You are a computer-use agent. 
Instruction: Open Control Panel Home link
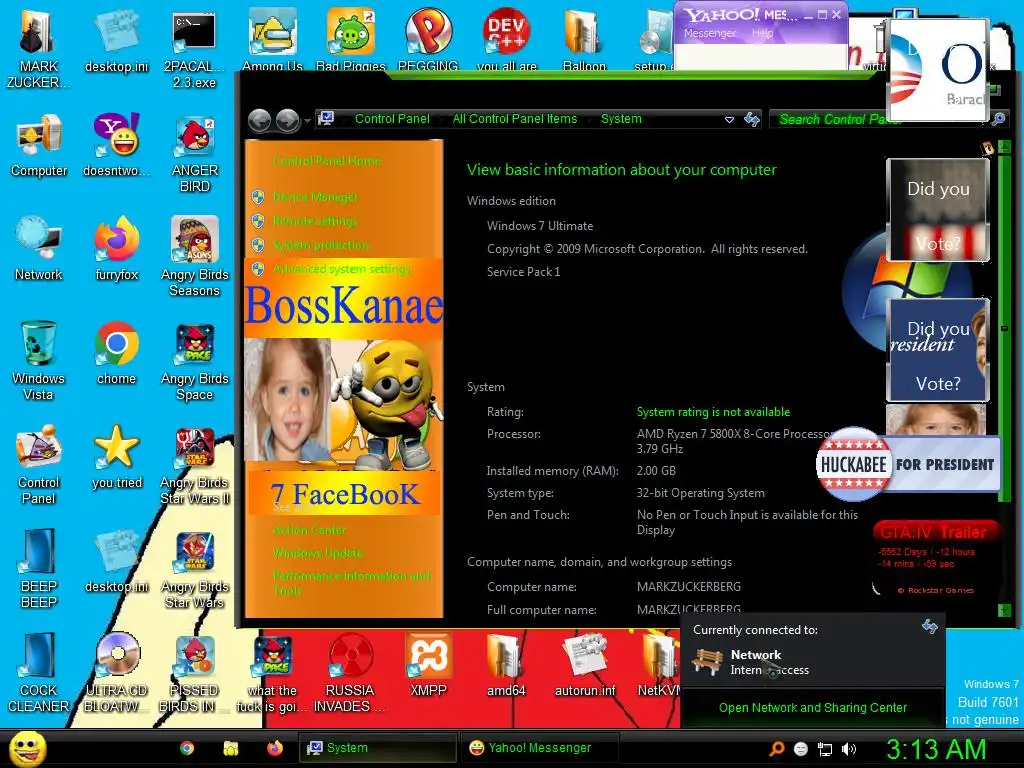tap(327, 161)
